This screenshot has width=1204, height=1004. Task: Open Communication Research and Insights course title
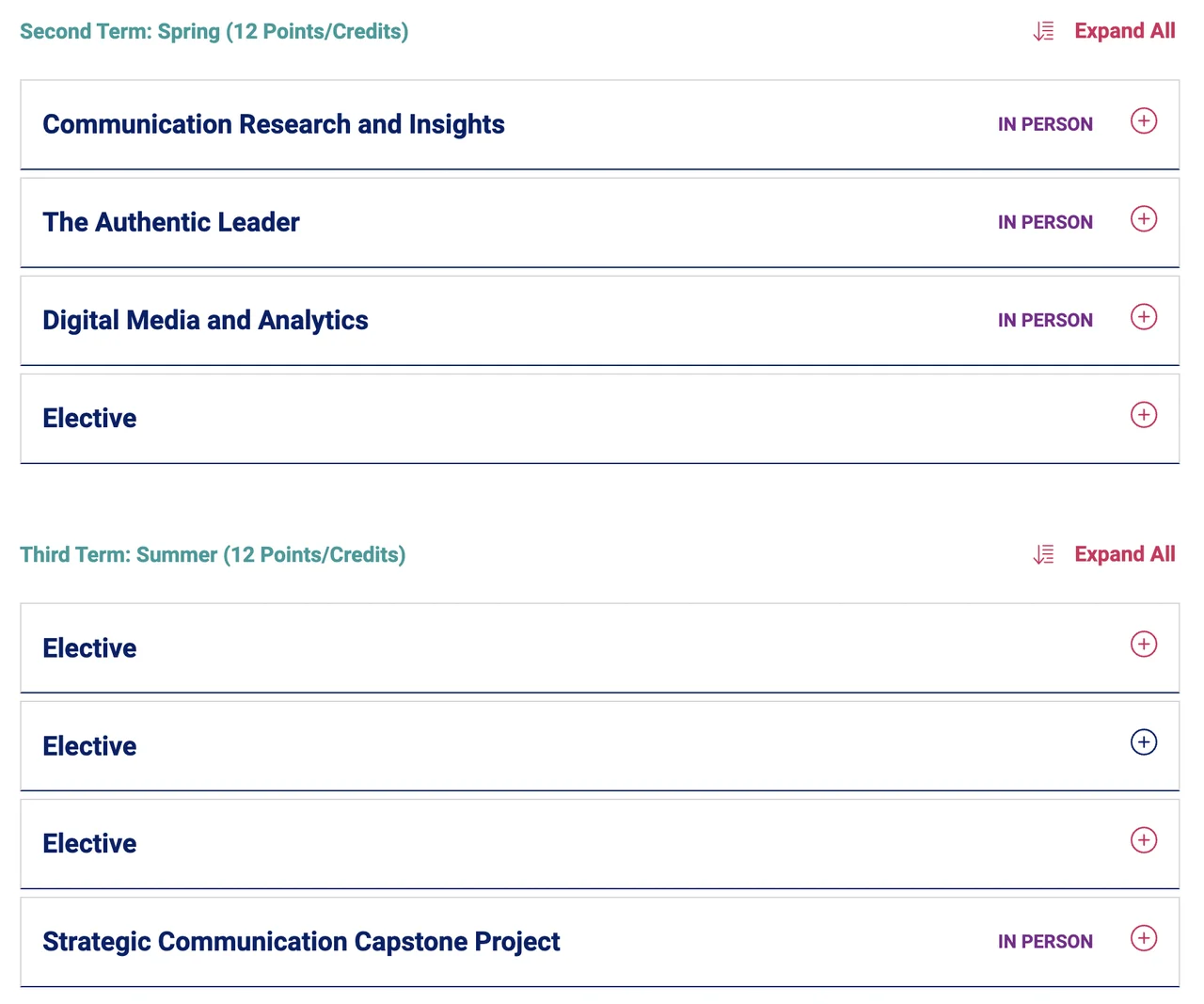pyautogui.click(x=274, y=124)
